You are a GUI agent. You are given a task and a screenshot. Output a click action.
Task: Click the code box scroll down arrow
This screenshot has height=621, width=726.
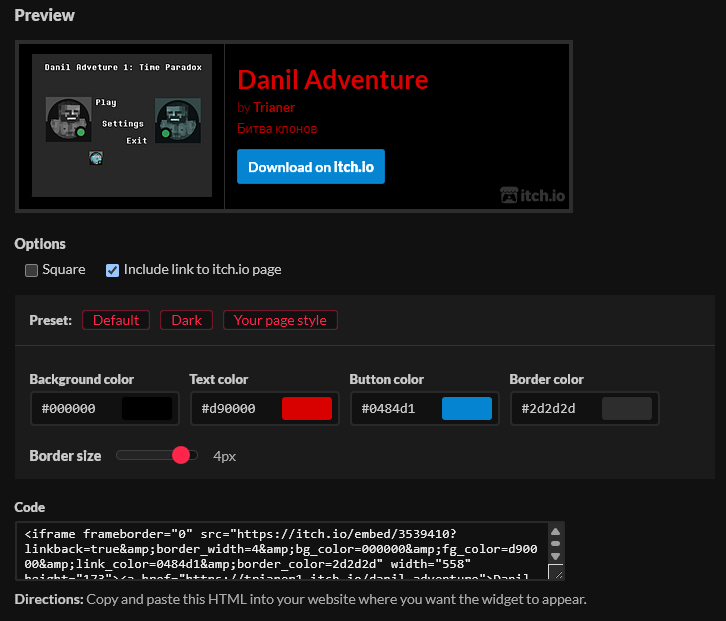click(x=556, y=556)
